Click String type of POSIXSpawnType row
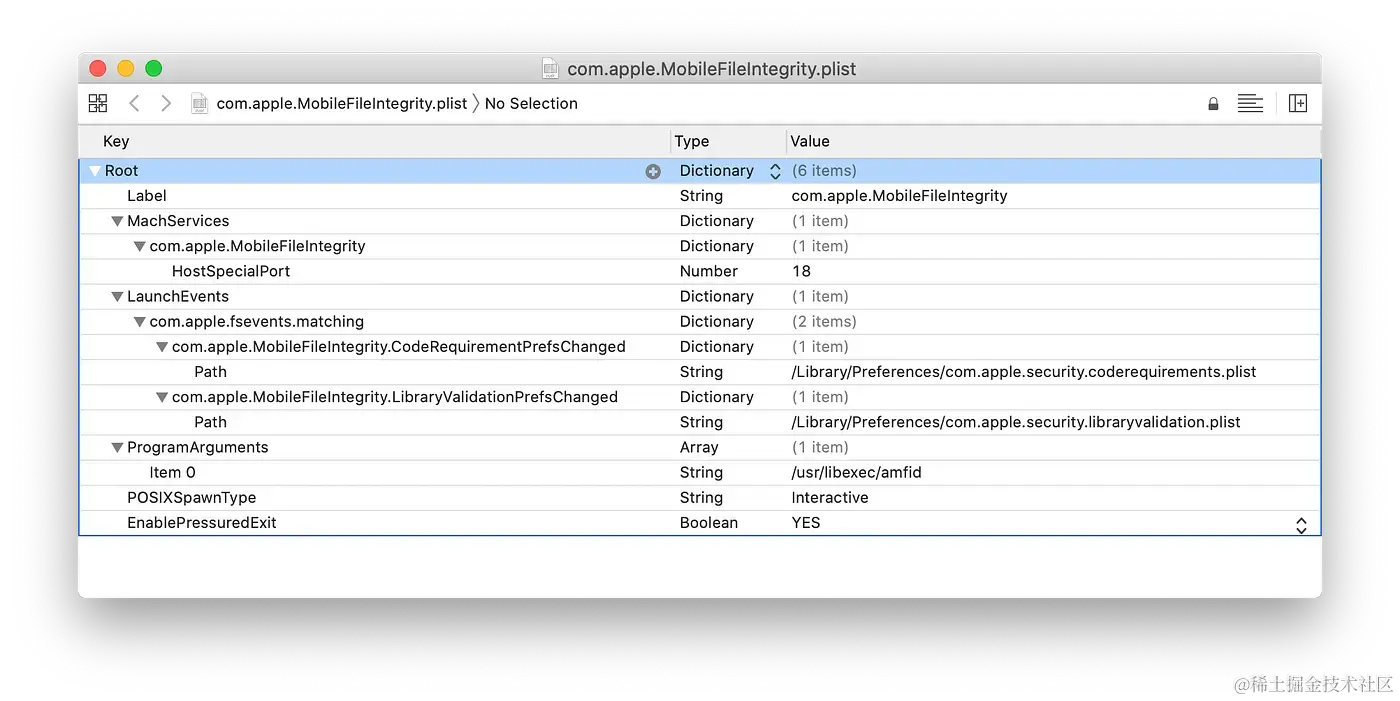The width and height of the screenshot is (1400, 701). (x=701, y=498)
